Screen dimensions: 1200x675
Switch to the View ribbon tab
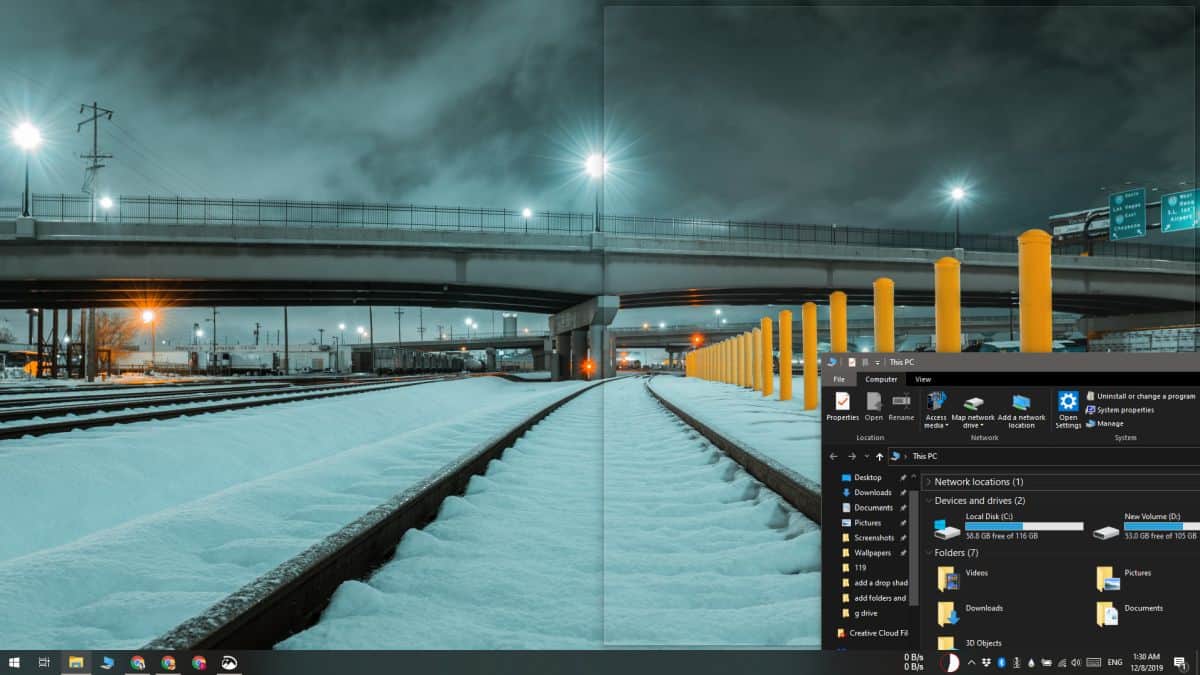(x=924, y=379)
